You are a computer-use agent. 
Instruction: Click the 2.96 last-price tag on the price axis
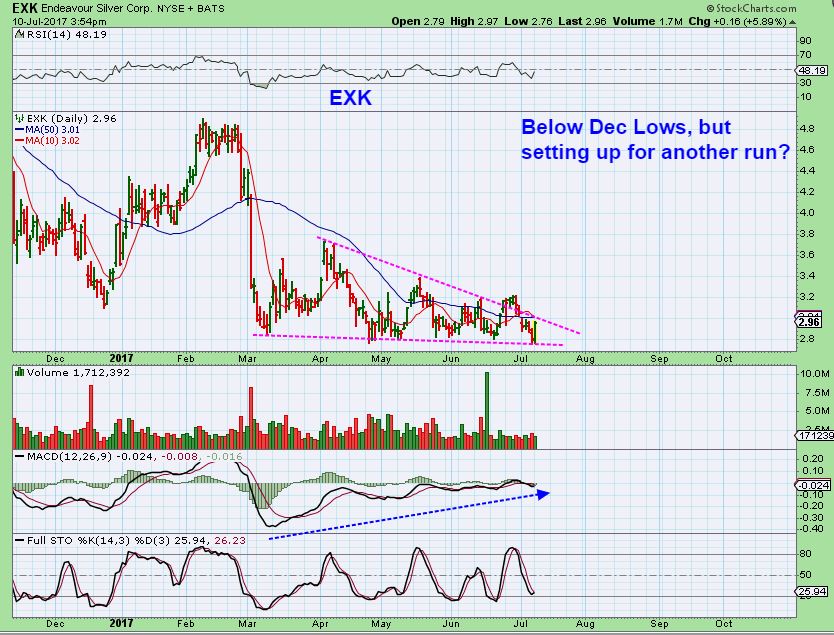(809, 322)
